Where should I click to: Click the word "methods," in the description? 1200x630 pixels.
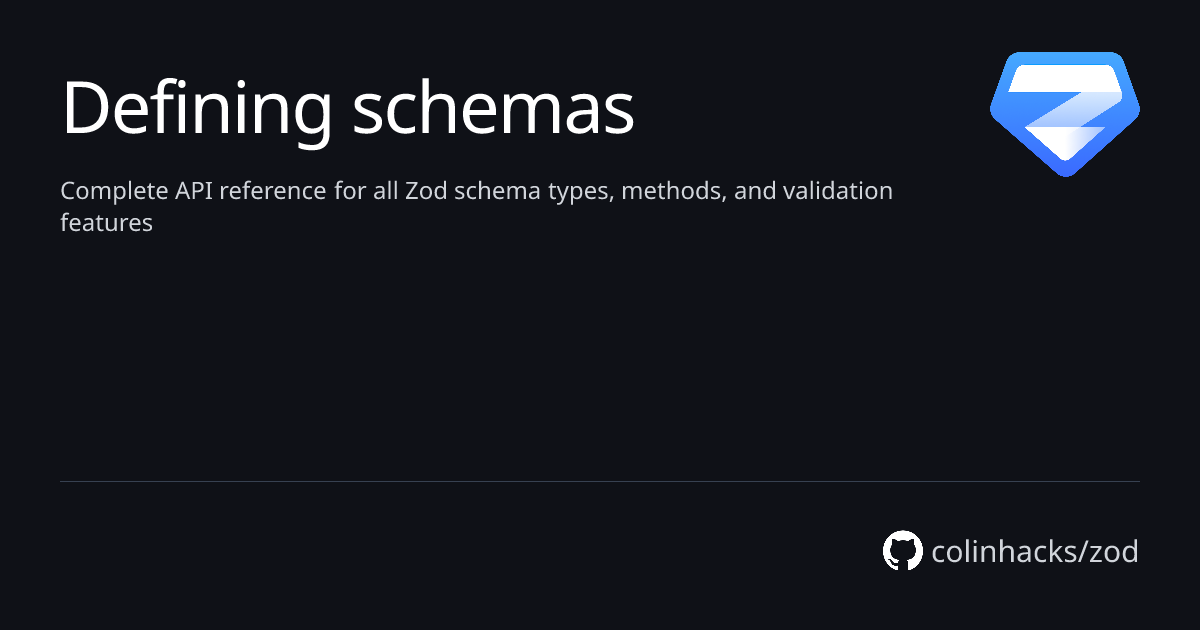click(x=673, y=191)
